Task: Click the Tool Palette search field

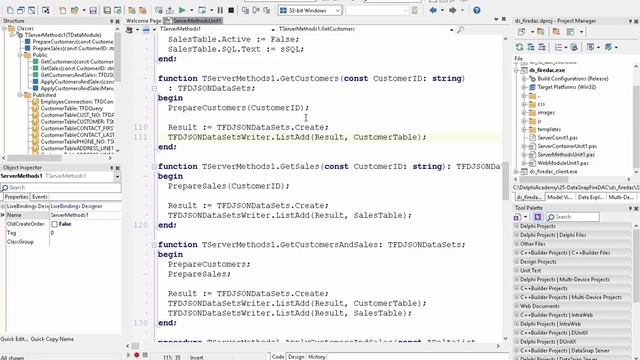Action: coord(573,217)
